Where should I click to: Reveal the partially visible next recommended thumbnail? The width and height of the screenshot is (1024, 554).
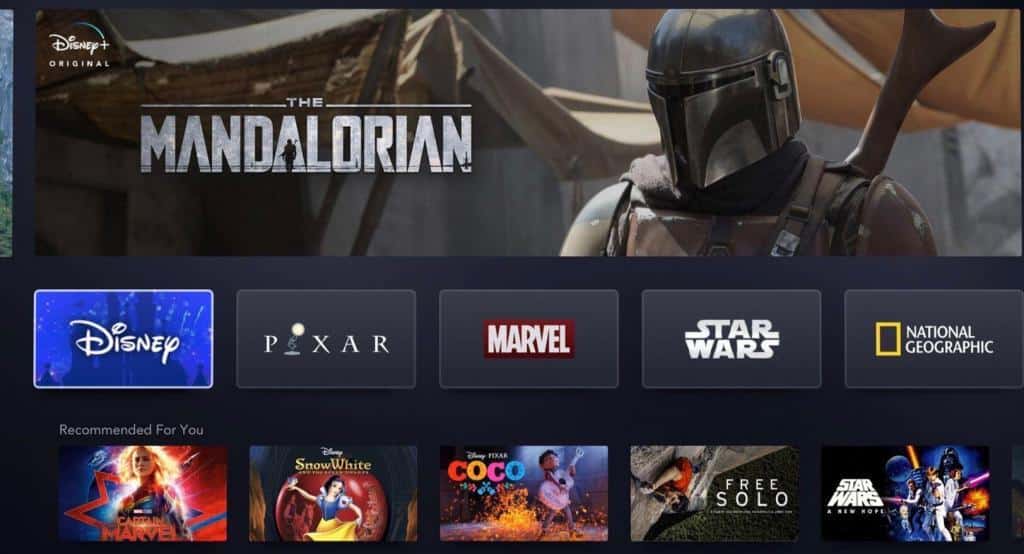click(1017, 493)
